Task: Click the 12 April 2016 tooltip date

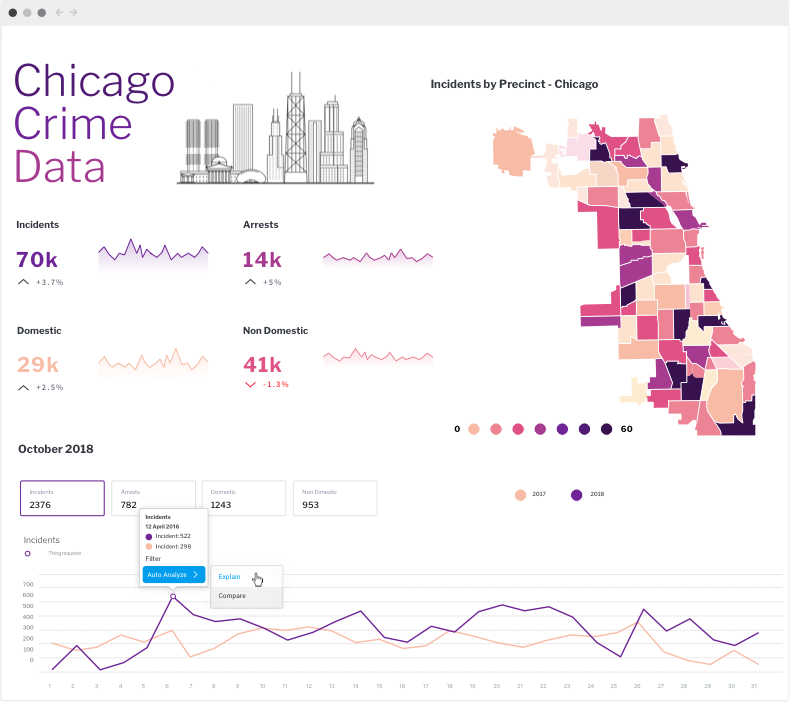Action: click(162, 527)
